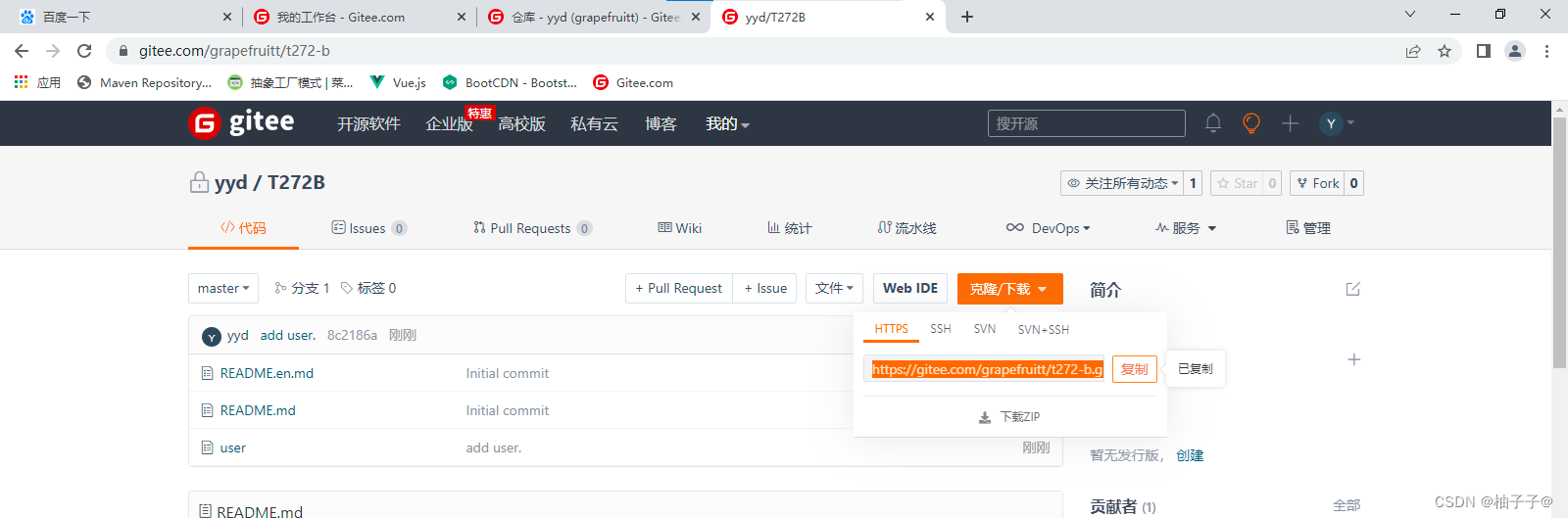1568x518 pixels.
Task: Click the edit introduction pencil icon
Action: coord(1353,289)
